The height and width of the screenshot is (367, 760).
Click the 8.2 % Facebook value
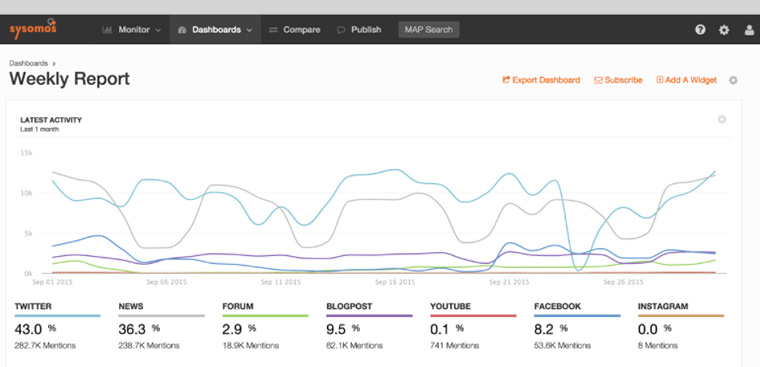(551, 330)
